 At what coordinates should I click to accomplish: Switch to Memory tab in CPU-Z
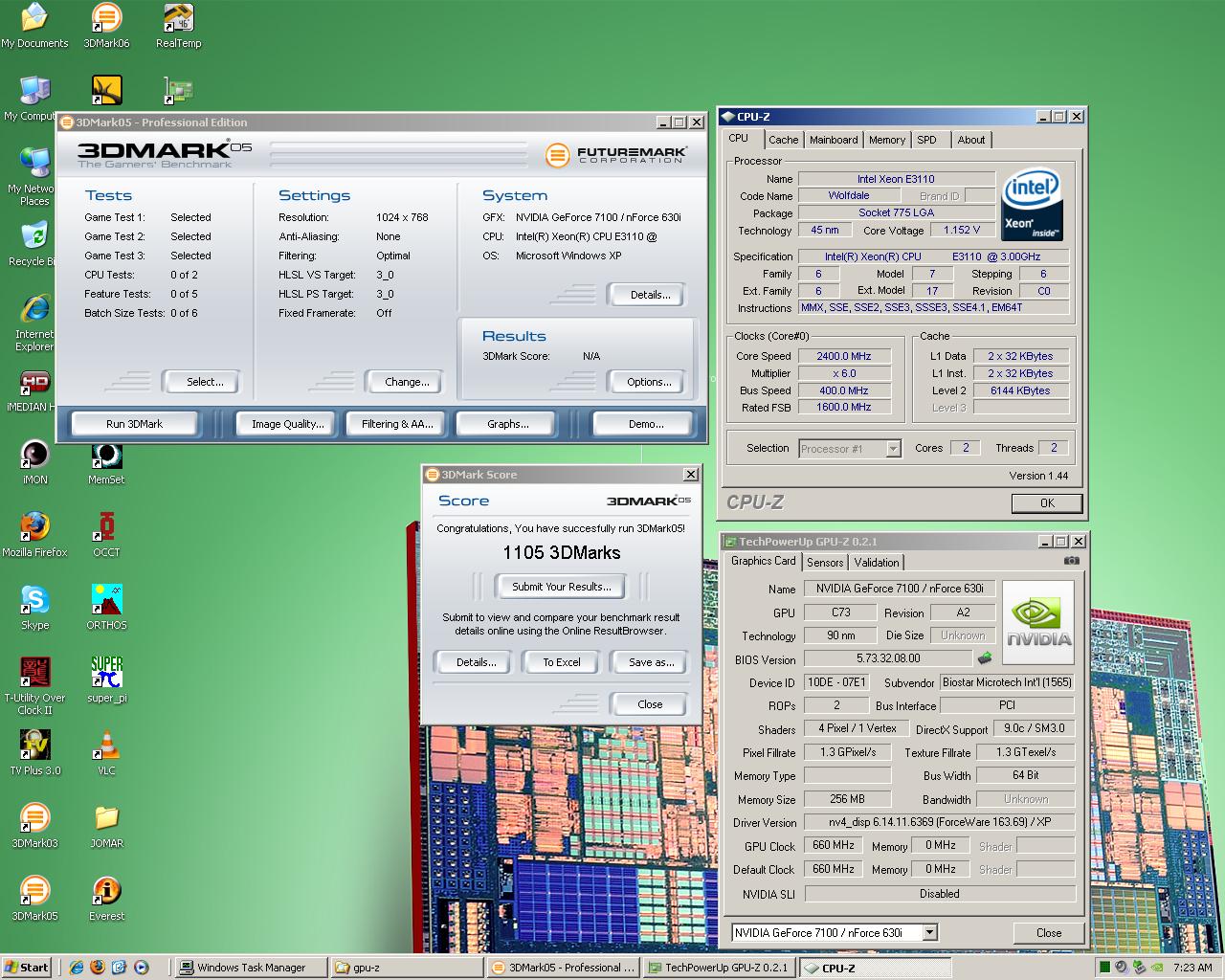(x=887, y=140)
